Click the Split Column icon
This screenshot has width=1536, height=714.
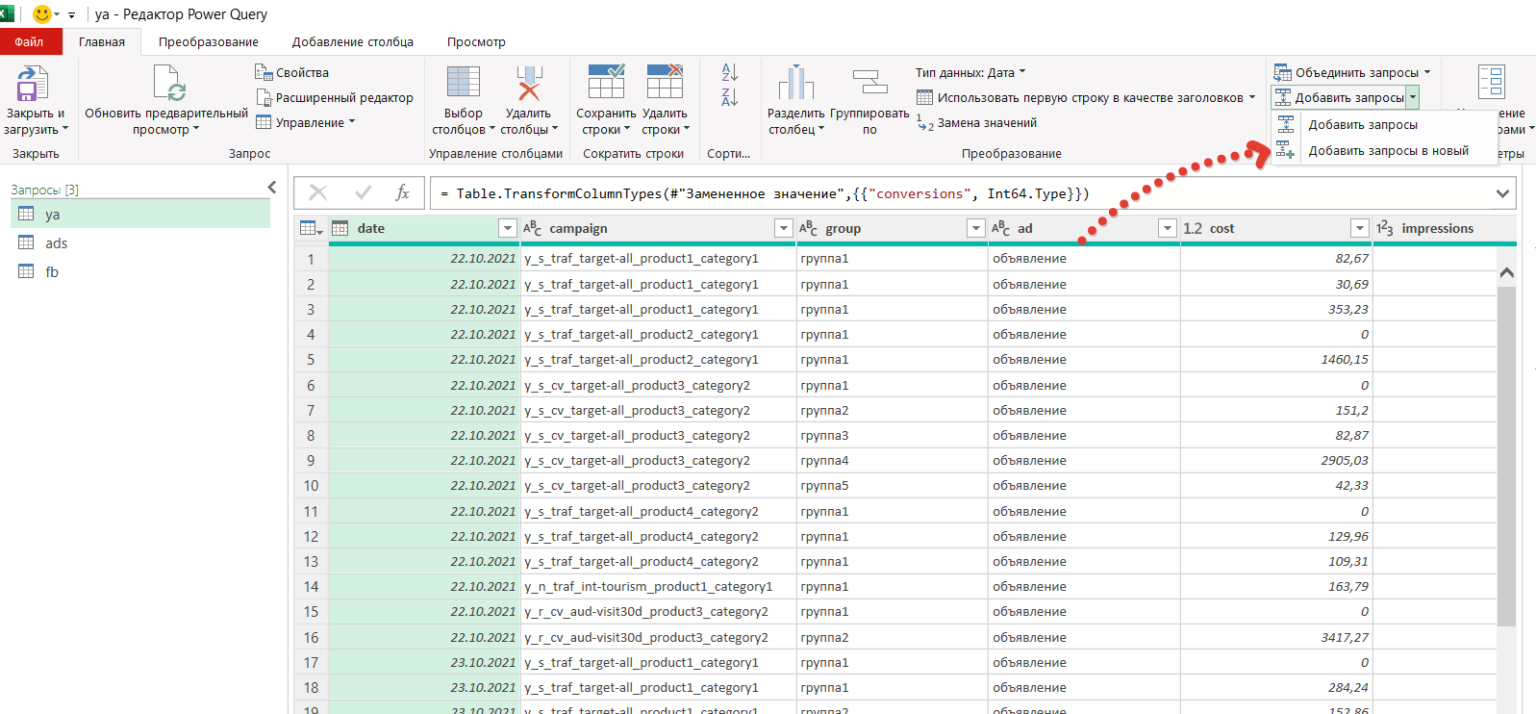(x=796, y=84)
